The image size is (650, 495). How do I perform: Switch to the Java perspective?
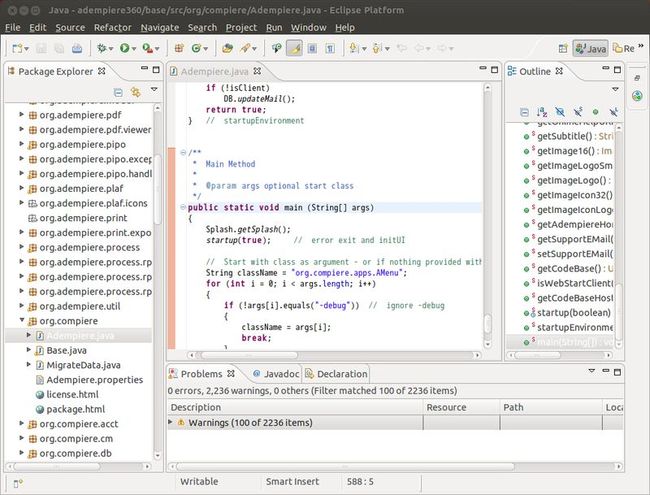tap(591, 49)
